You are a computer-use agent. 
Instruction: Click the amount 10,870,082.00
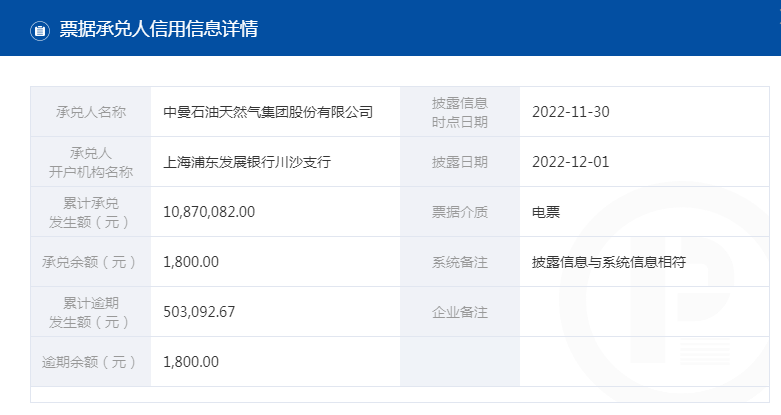tap(209, 212)
